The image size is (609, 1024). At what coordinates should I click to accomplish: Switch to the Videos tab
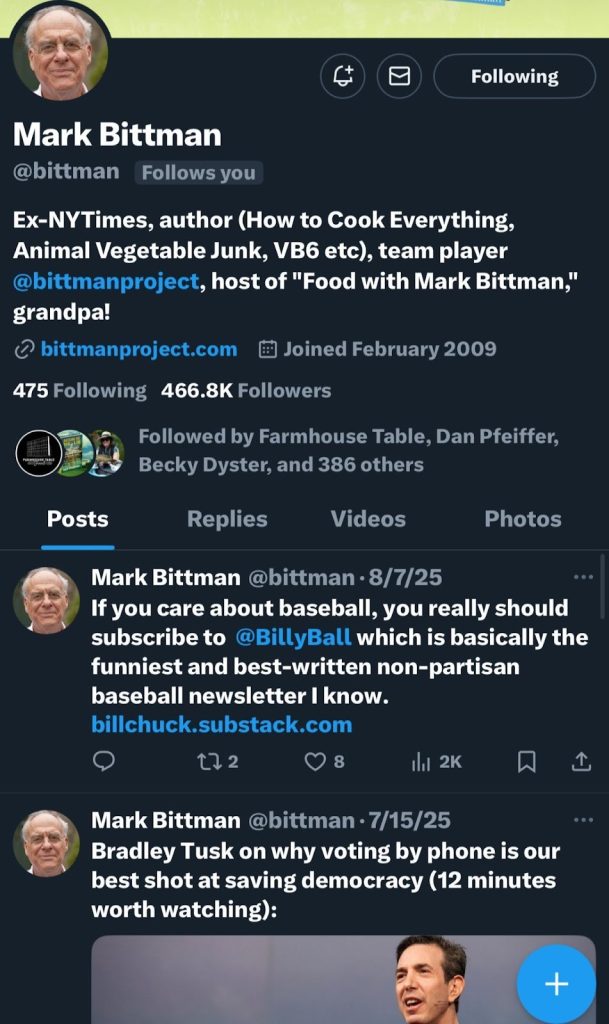point(368,519)
